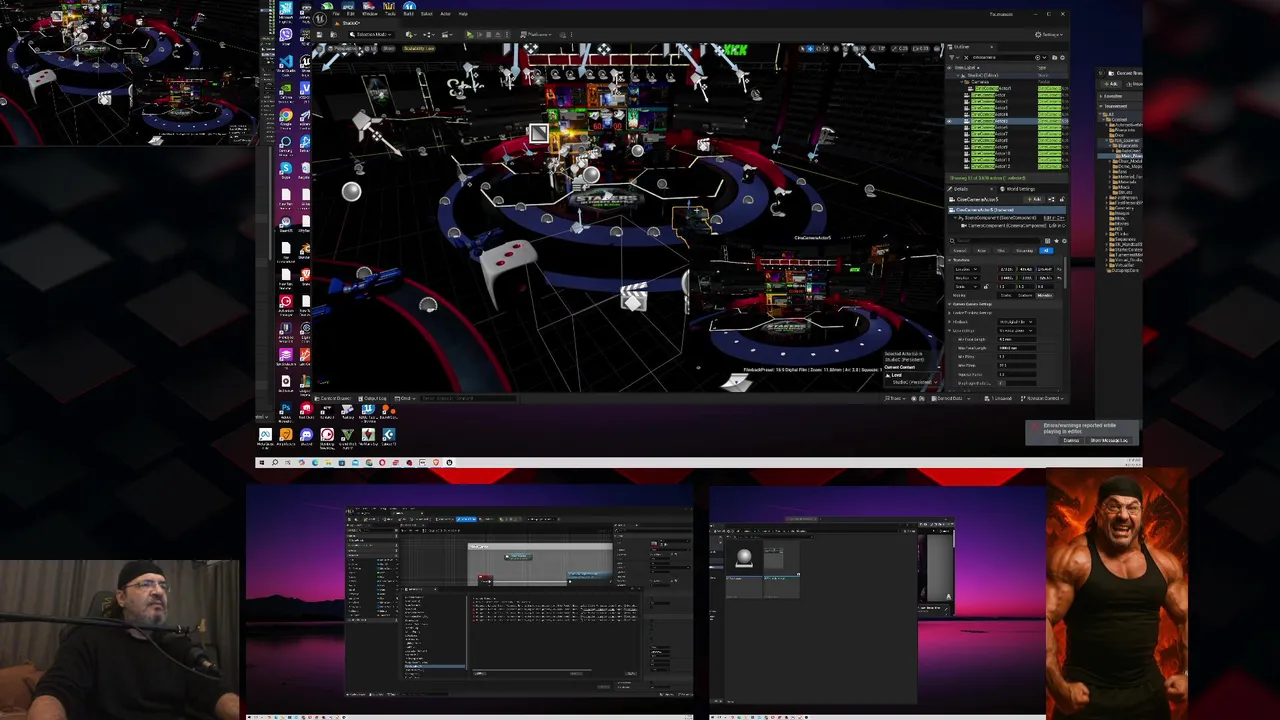Open the Cmd console type dropdown
This screenshot has width=1280, height=720.
405,398
